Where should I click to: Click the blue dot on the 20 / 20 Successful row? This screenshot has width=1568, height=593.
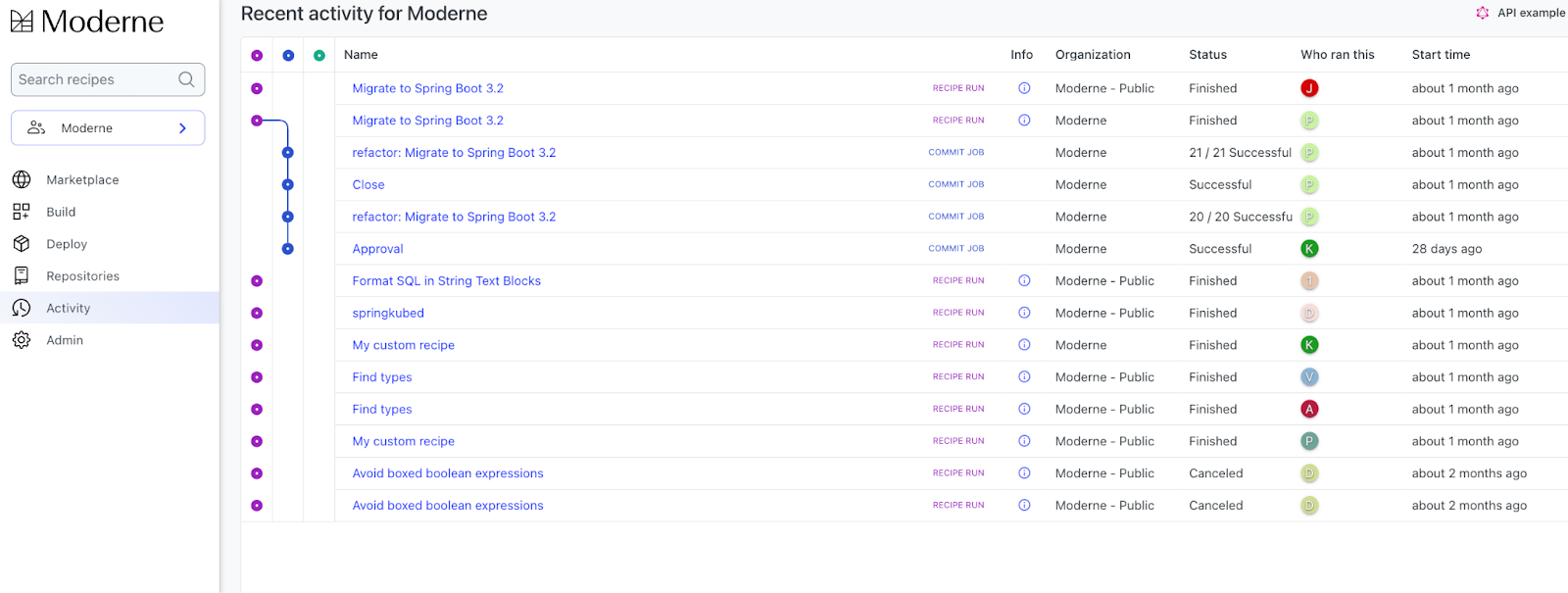click(x=288, y=217)
